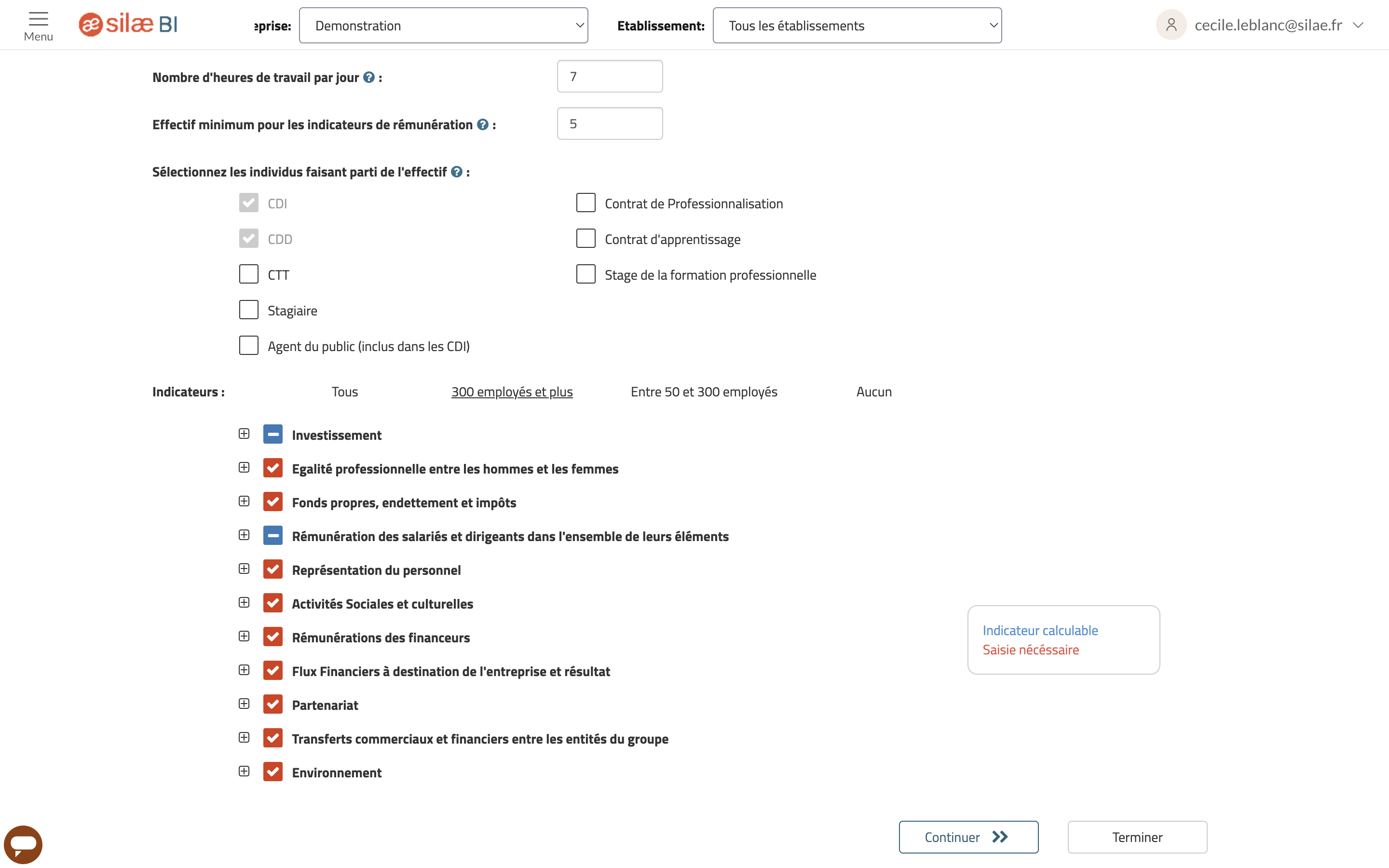
Task: Click the Terminer button to finish
Action: point(1137,837)
